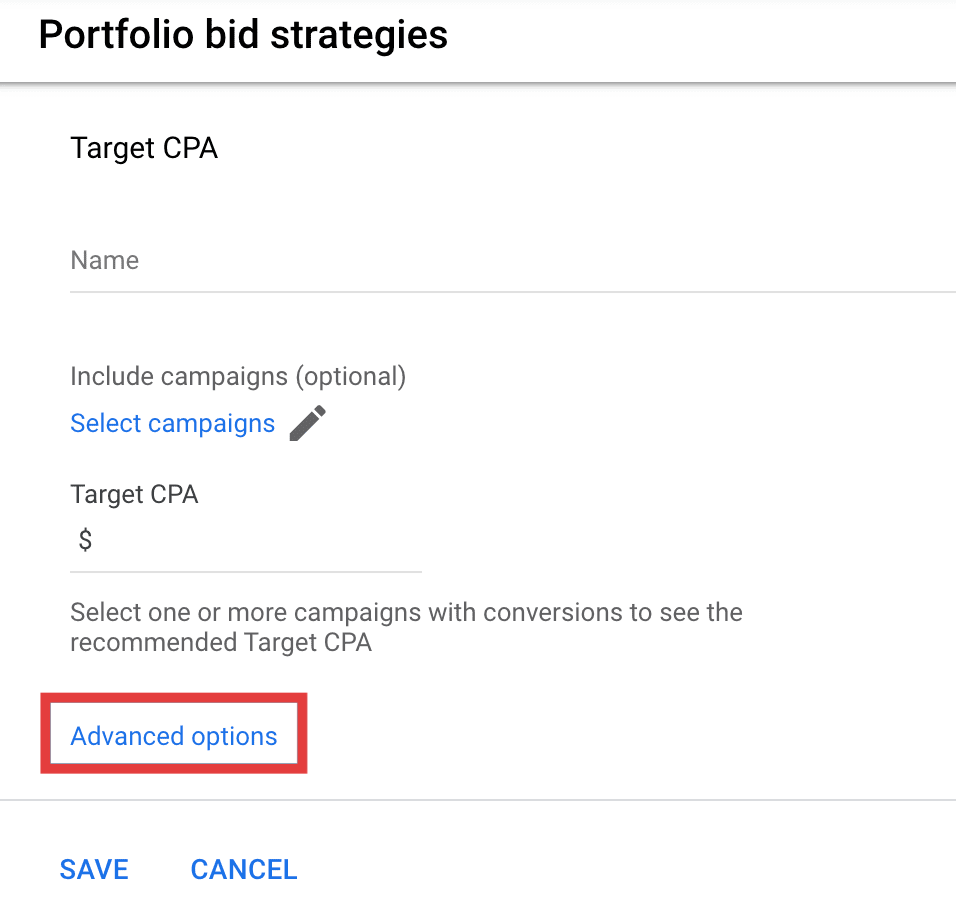Select the Target CPA section heading
Image resolution: width=956 pixels, height=922 pixels.
pyautogui.click(x=144, y=148)
